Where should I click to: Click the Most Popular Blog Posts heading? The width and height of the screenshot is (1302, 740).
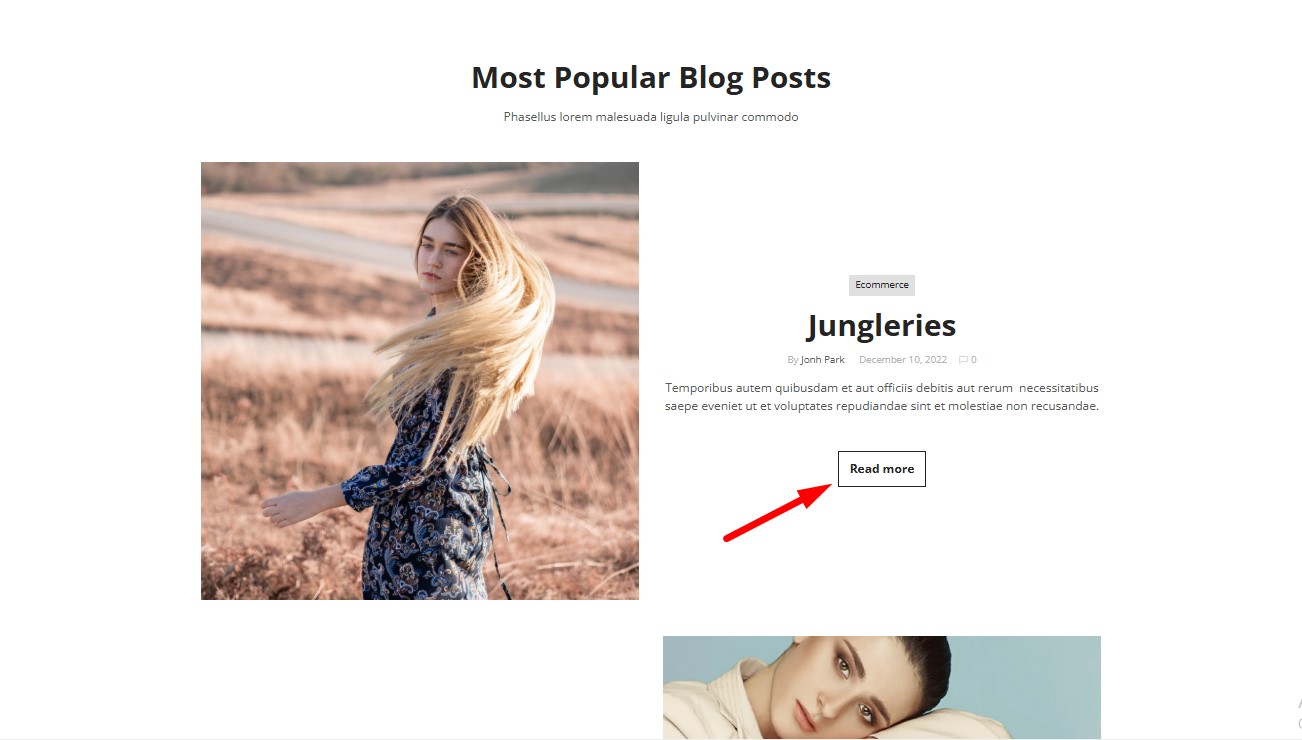pos(651,77)
